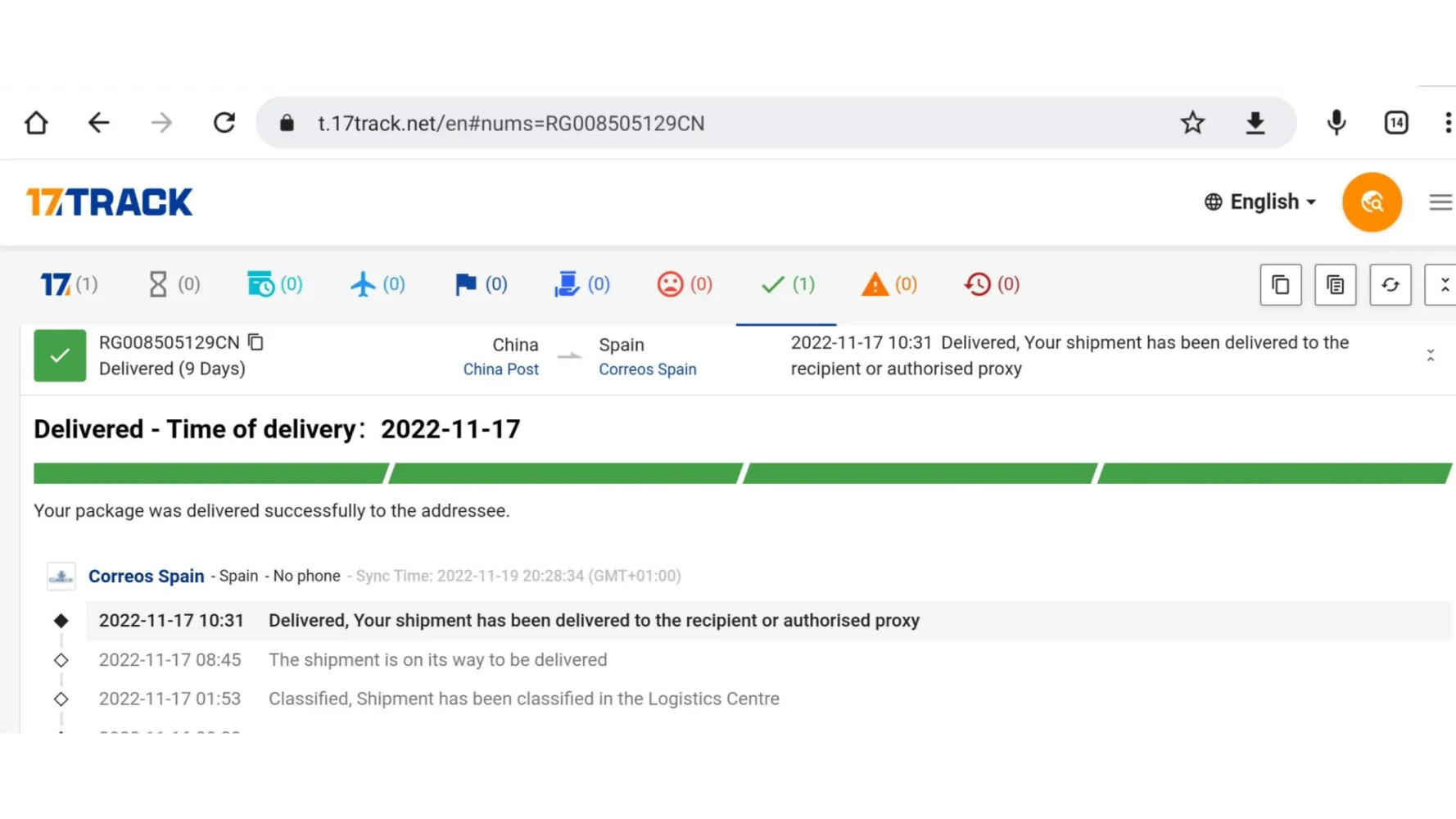This screenshot has height=819, width=1456.
Task: Collapse the package detail row chevron
Action: coord(1431,355)
